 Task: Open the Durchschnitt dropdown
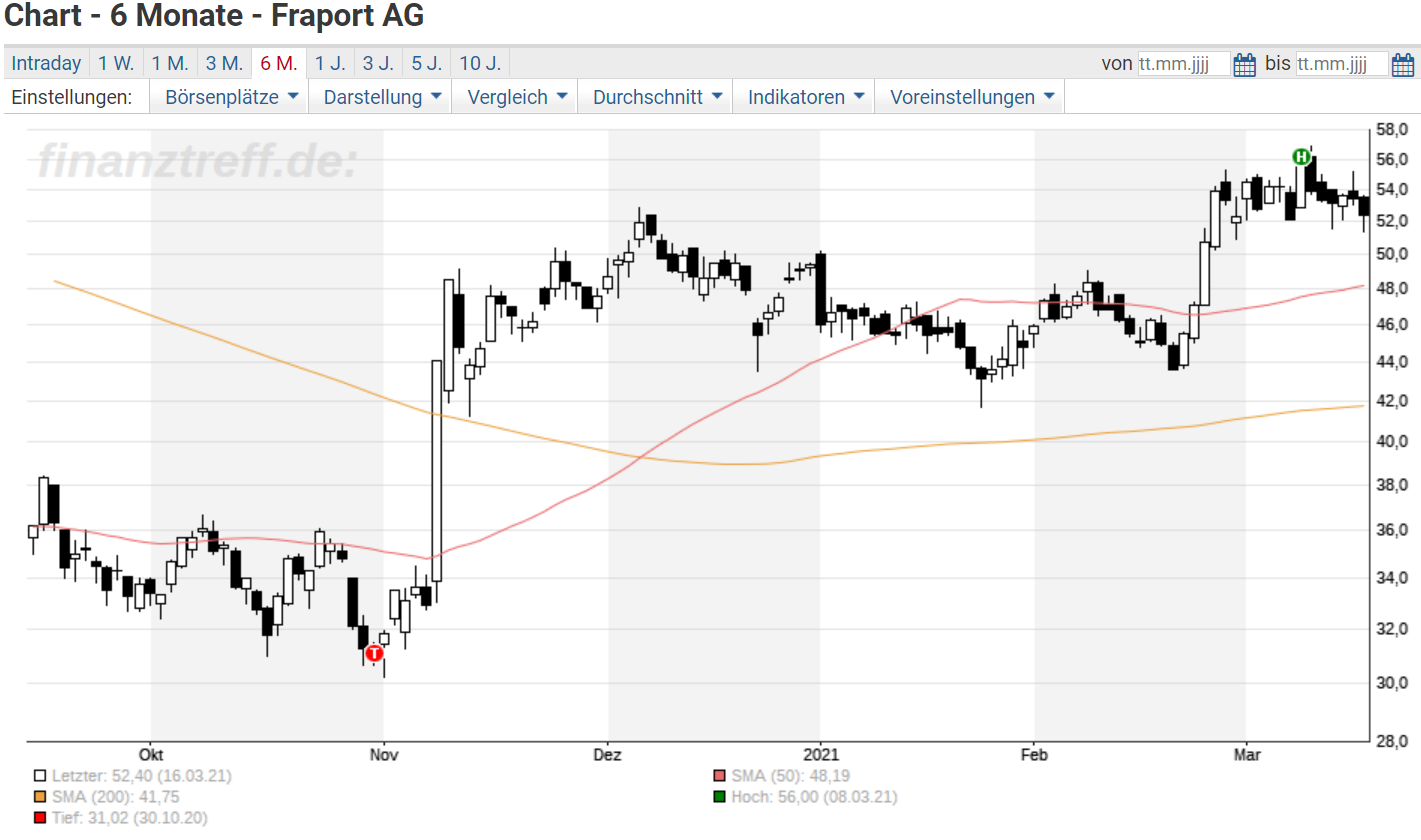point(655,97)
